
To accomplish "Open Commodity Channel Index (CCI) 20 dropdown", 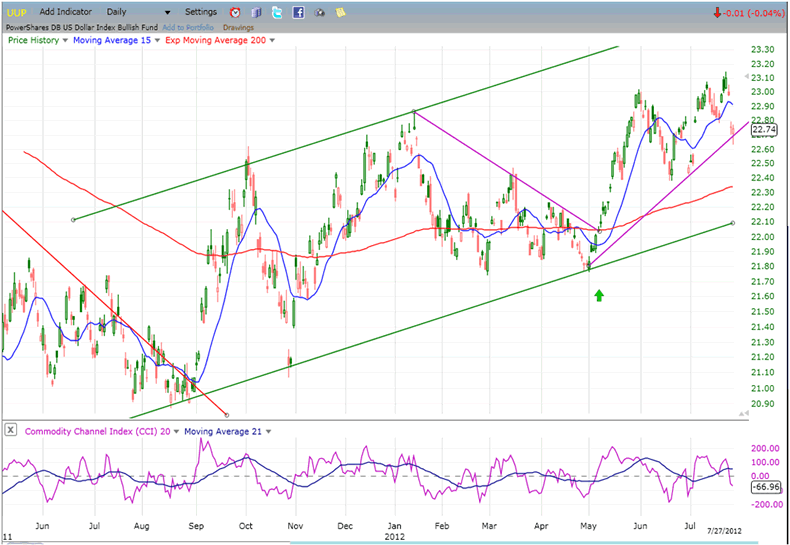I will 177,431.
